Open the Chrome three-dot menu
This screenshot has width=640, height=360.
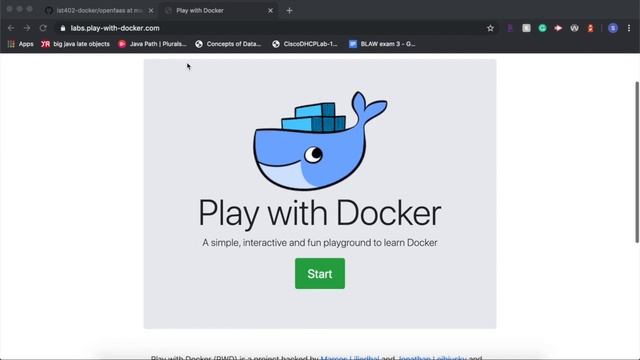tap(629, 28)
